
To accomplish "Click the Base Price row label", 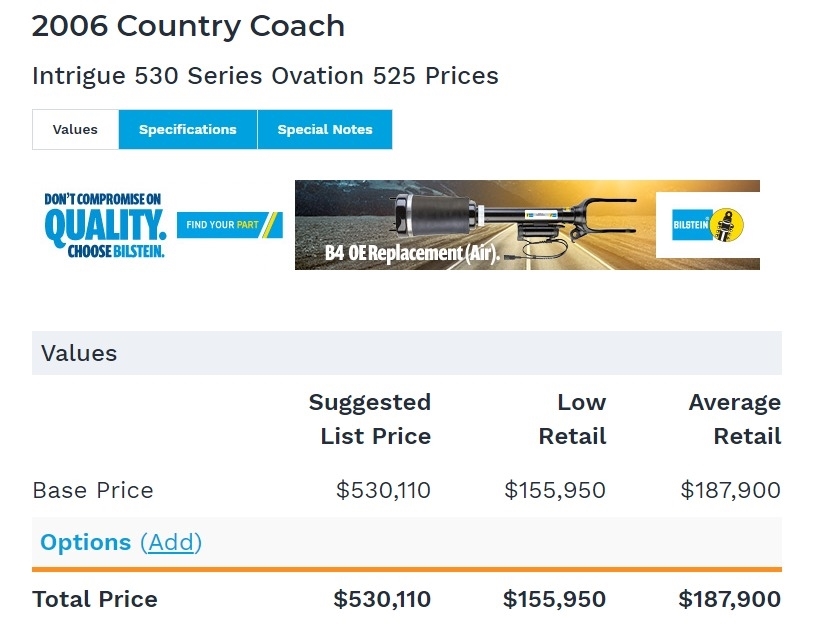I will click(x=93, y=490).
